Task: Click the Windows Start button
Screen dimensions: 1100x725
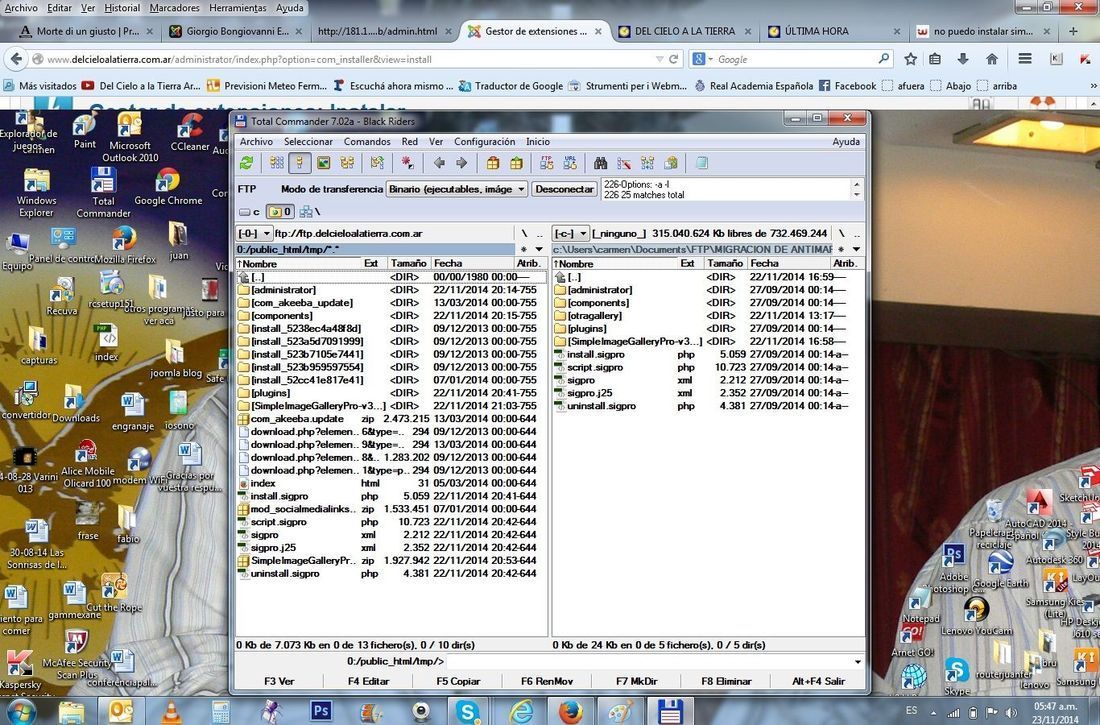Action: (x=20, y=711)
